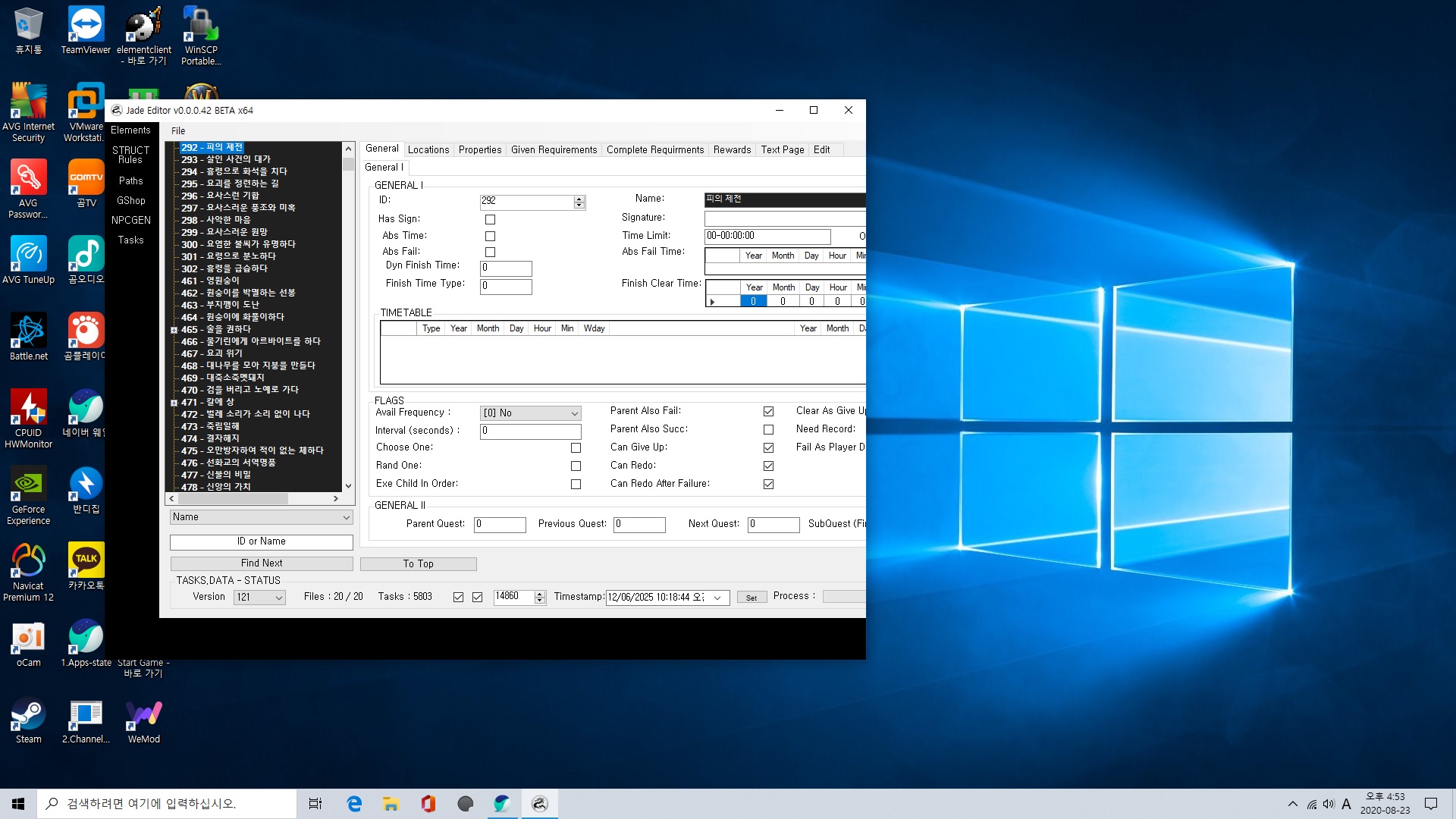Increase the ID spinner value

pyautogui.click(x=579, y=199)
